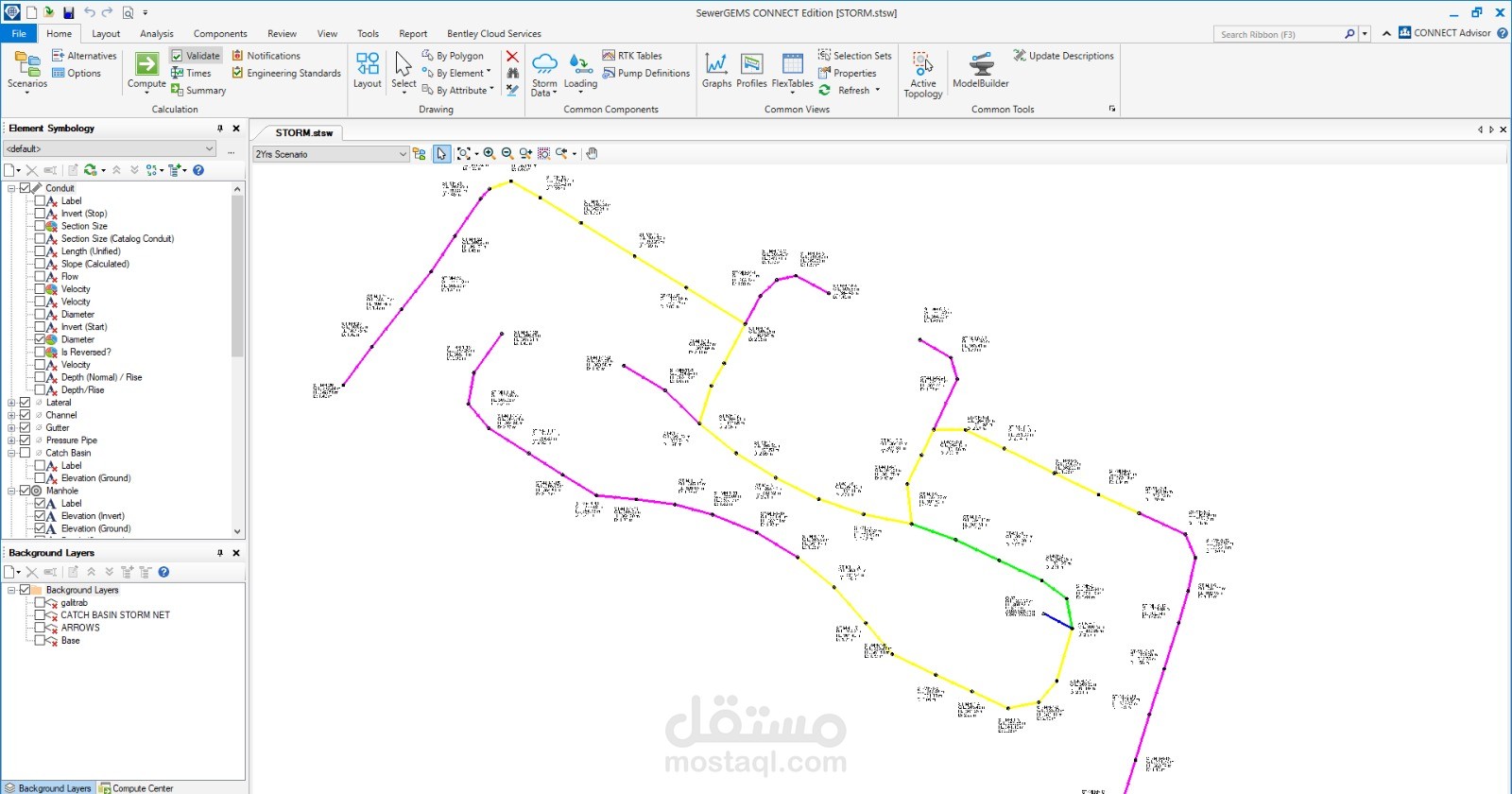This screenshot has width=1512, height=794.
Task: Activate the Pan hand tool
Action: tap(592, 153)
